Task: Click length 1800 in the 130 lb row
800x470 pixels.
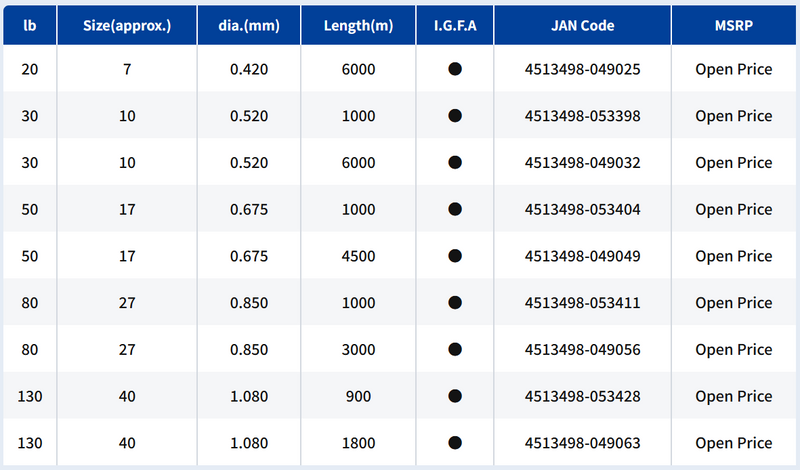Action: point(358,443)
